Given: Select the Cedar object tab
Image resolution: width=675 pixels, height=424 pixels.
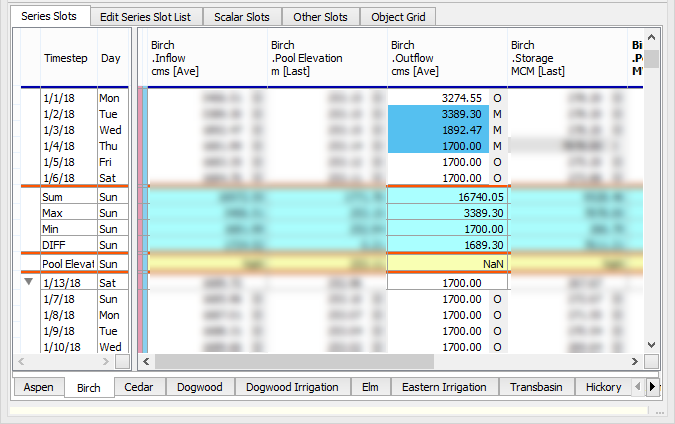Looking at the screenshot, I should point(139,387).
